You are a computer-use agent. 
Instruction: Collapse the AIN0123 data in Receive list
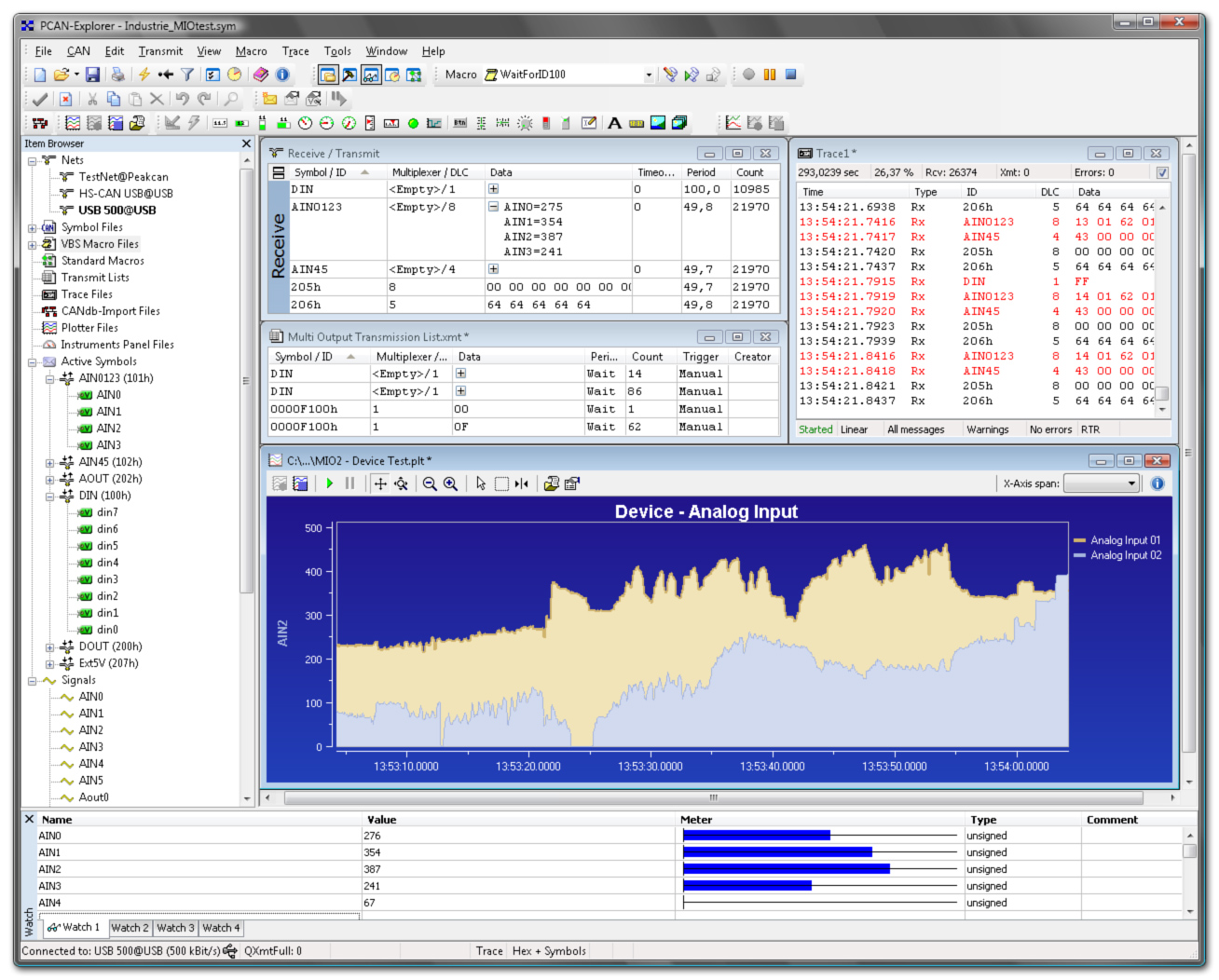[x=493, y=207]
